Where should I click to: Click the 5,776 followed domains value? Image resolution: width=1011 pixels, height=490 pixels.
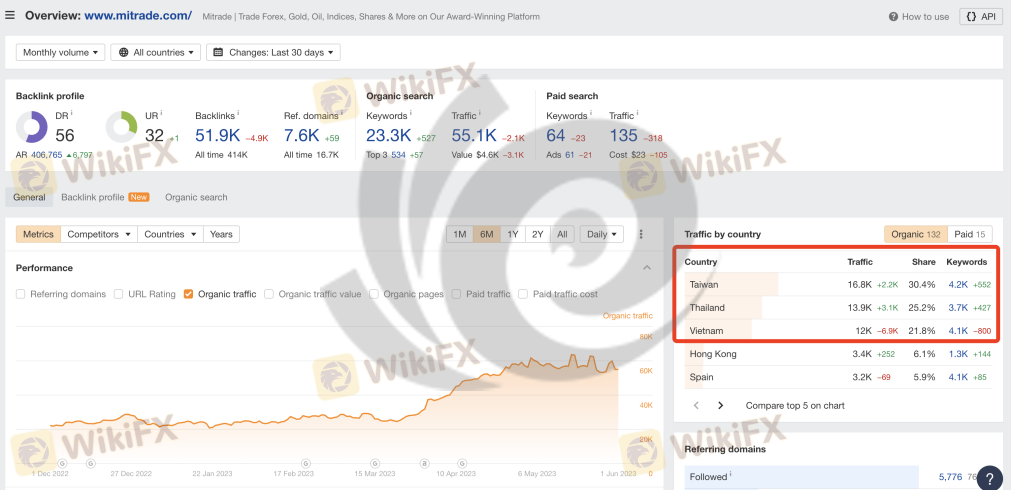pyautogui.click(x=950, y=477)
